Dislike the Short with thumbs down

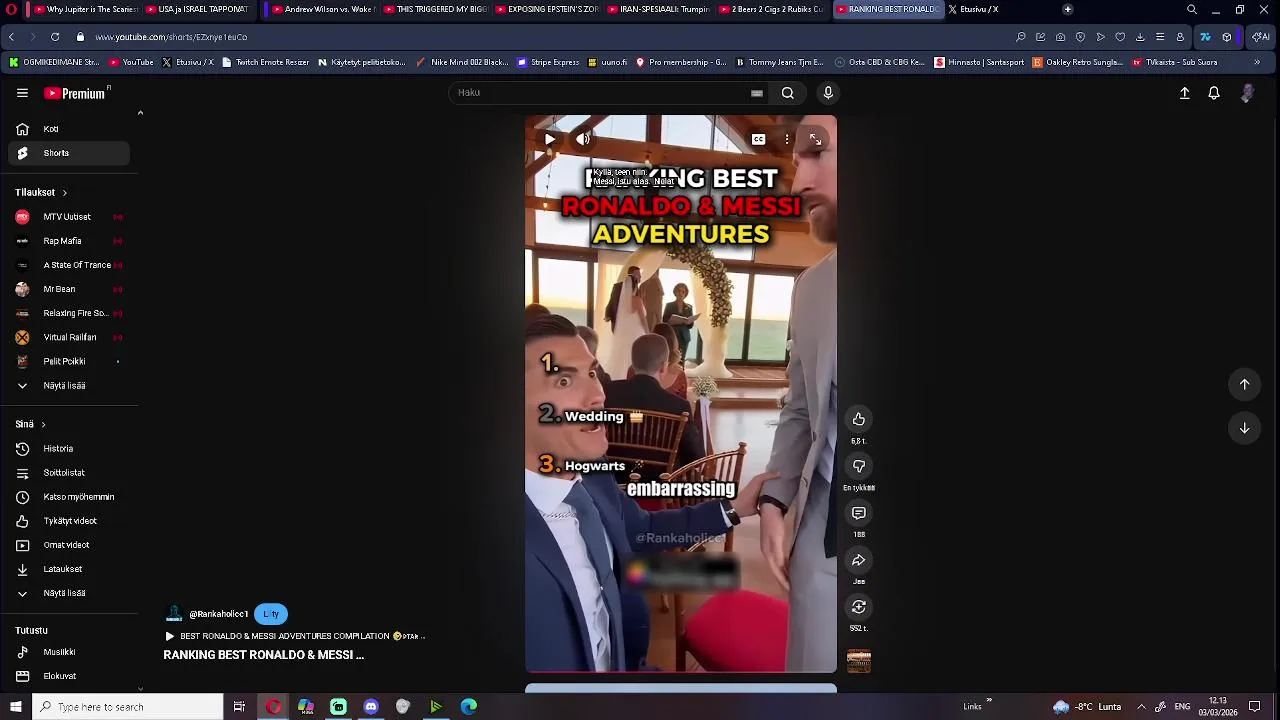tap(859, 466)
